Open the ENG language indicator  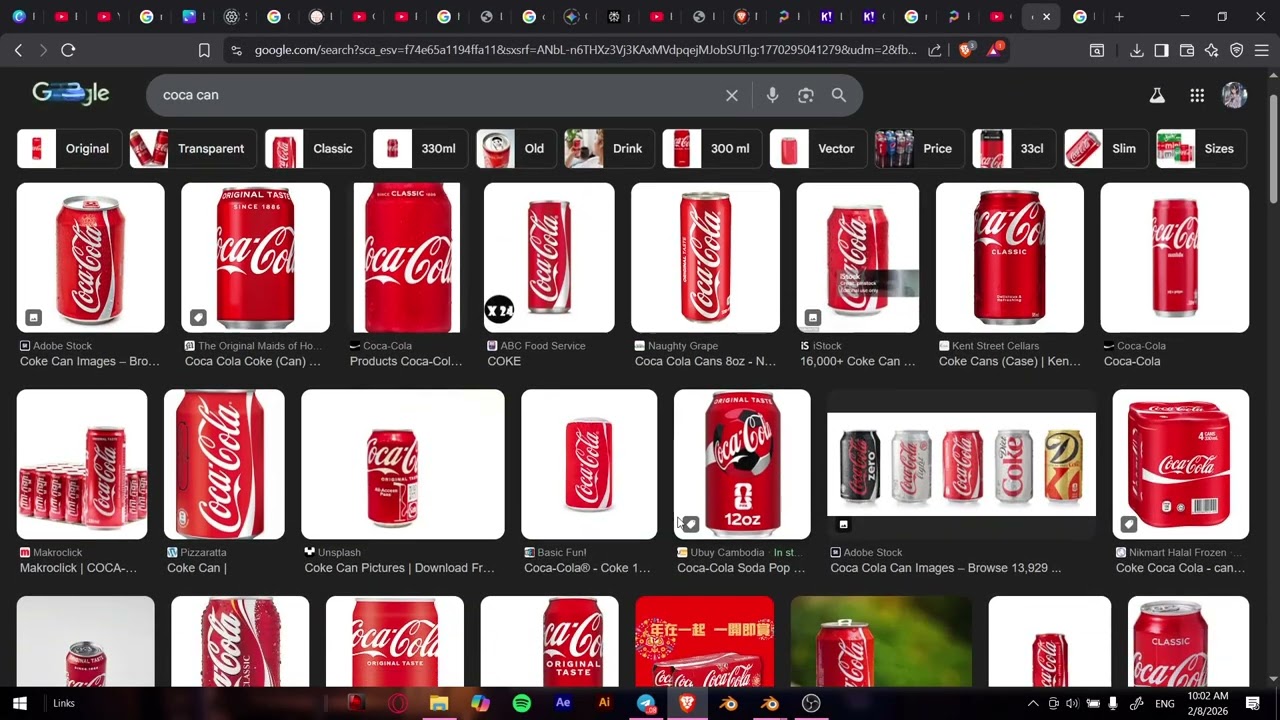[x=1165, y=703]
